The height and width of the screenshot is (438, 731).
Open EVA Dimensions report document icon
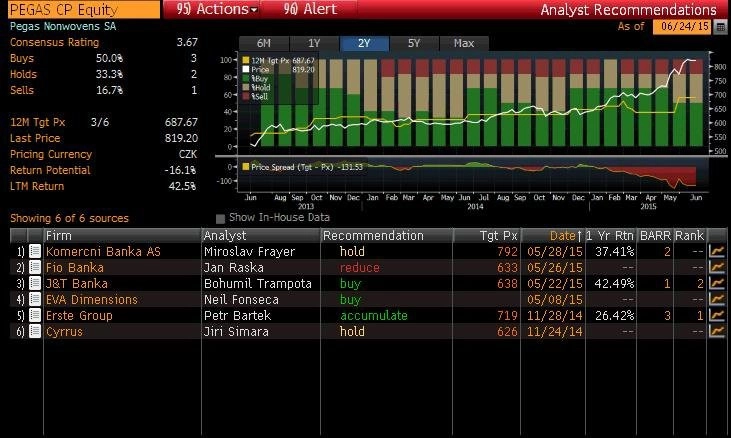35,300
